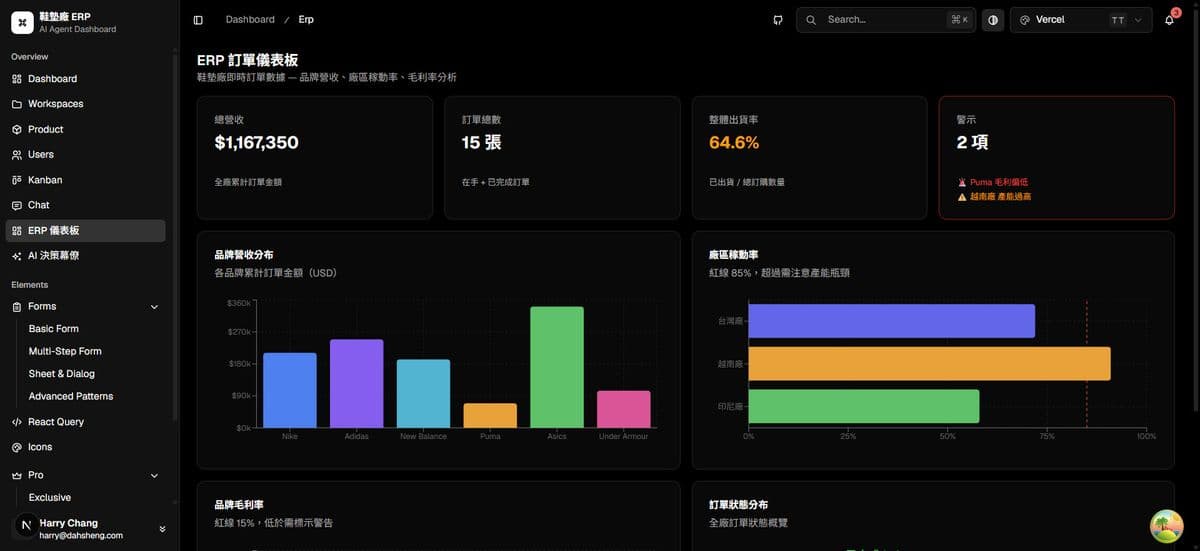Click the Dashboard grid icon
This screenshot has width=1200, height=551.
click(17, 79)
